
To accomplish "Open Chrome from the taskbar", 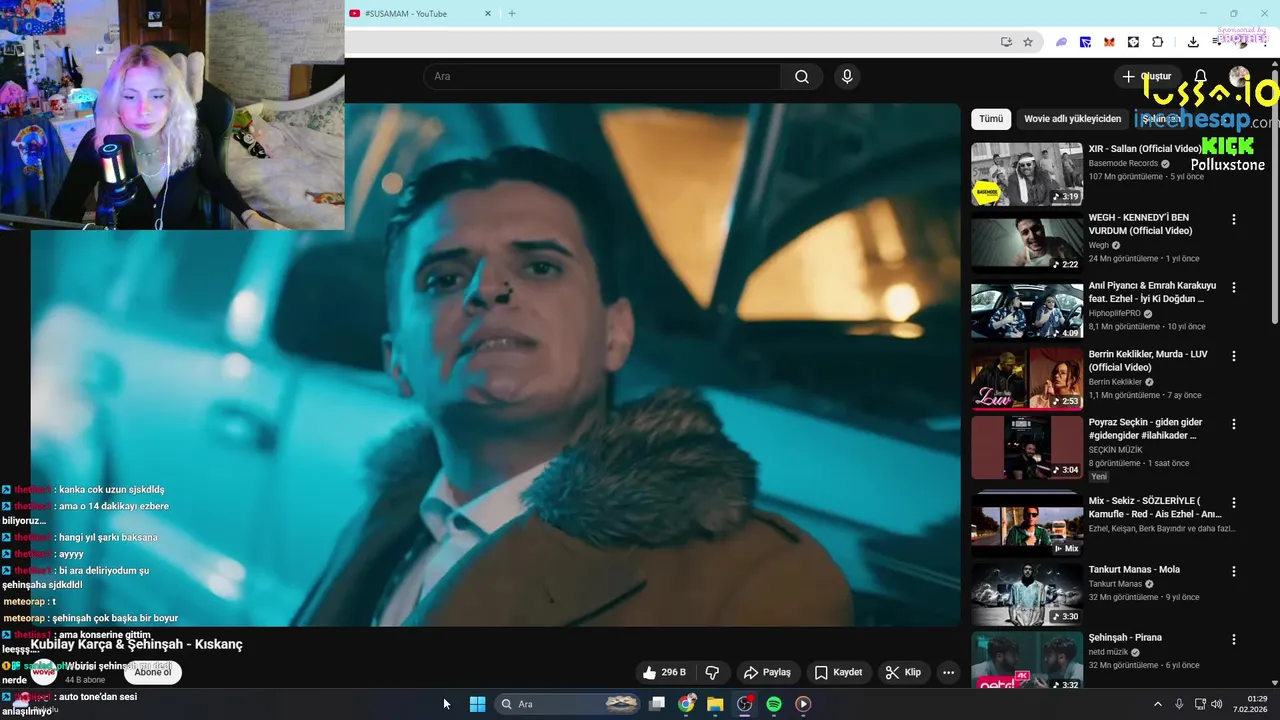I will [x=686, y=704].
